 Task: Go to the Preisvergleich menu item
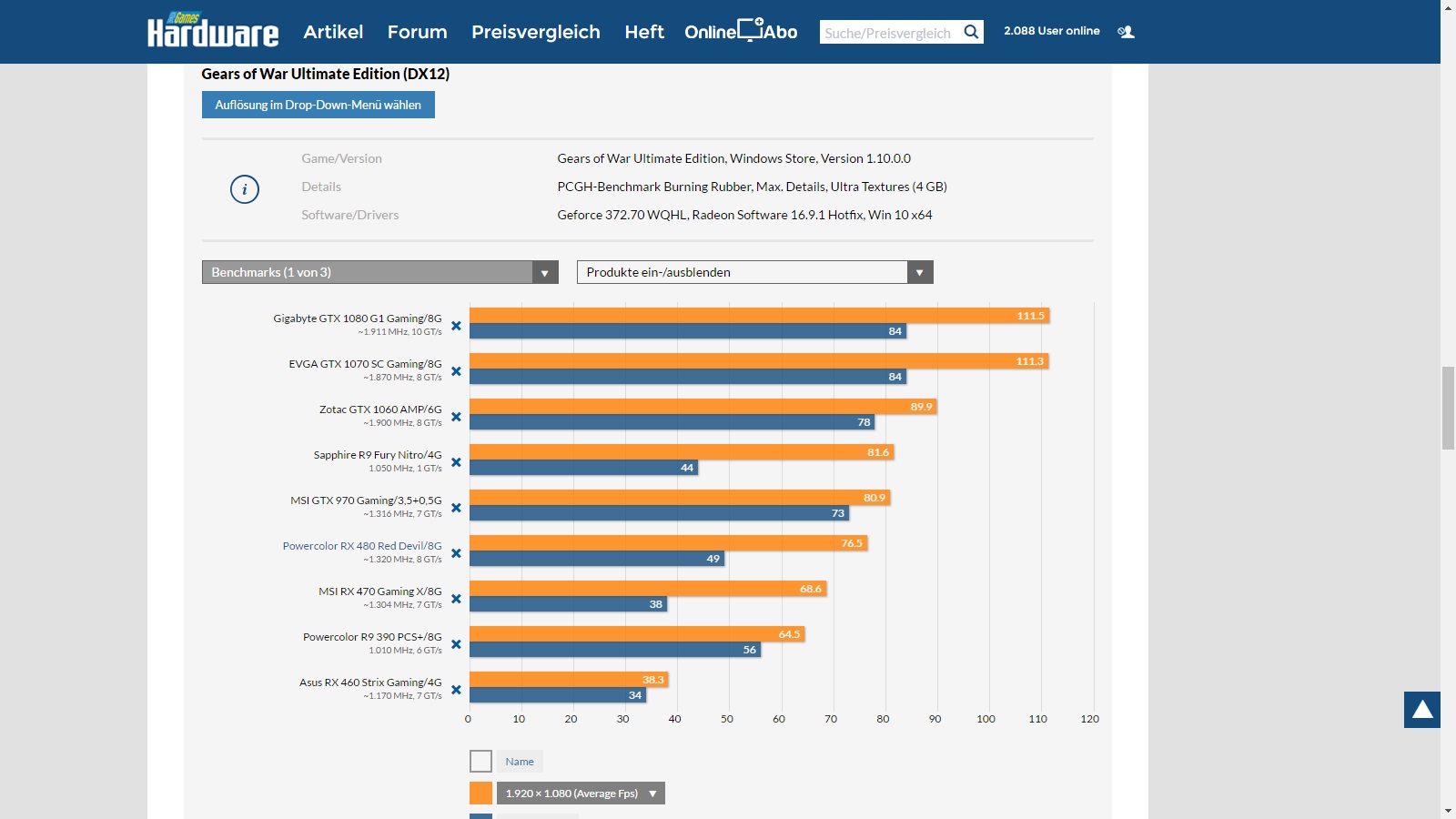pyautogui.click(x=535, y=32)
